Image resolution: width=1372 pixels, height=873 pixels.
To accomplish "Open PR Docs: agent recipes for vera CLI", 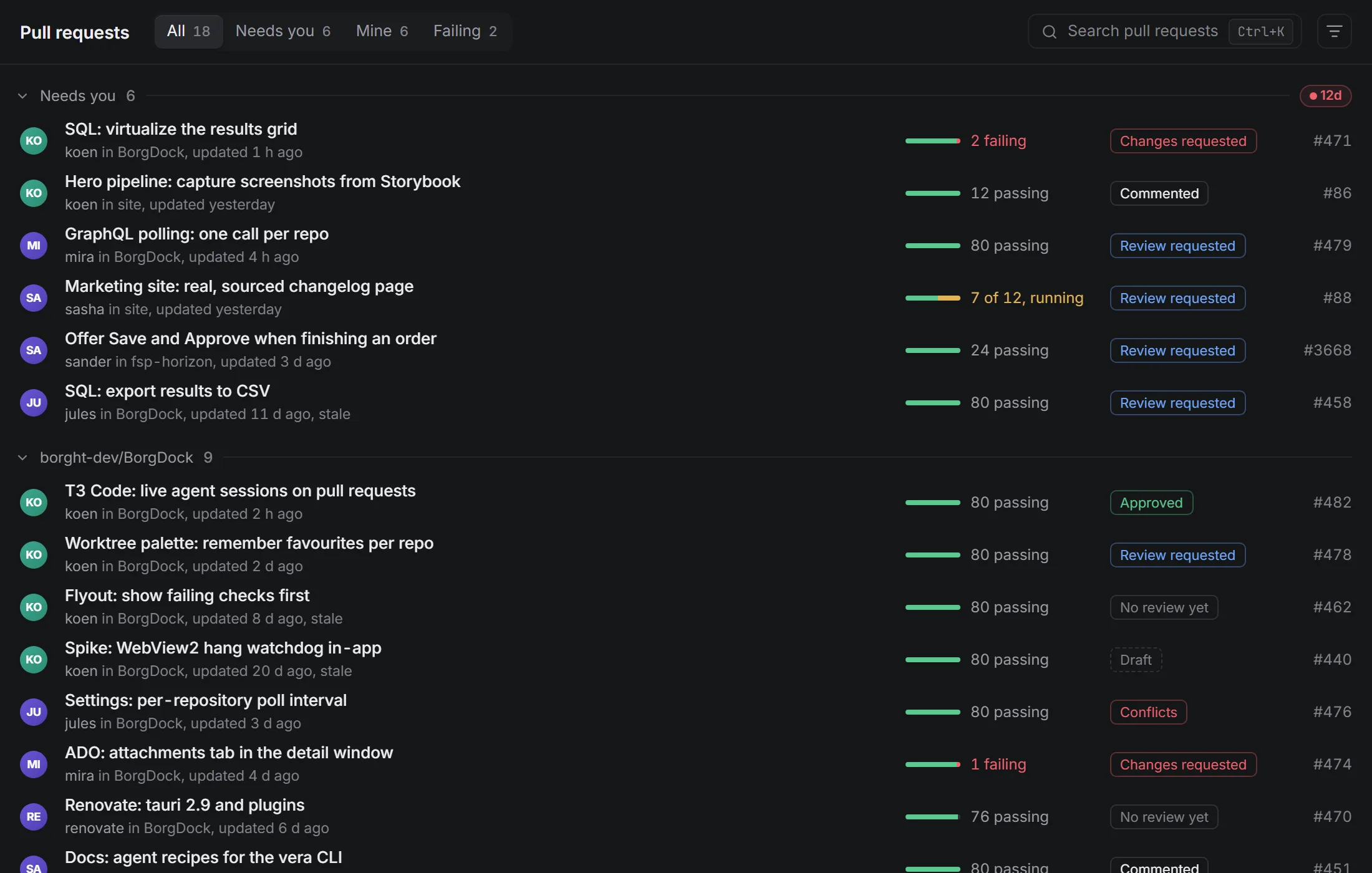I will click(x=203, y=857).
